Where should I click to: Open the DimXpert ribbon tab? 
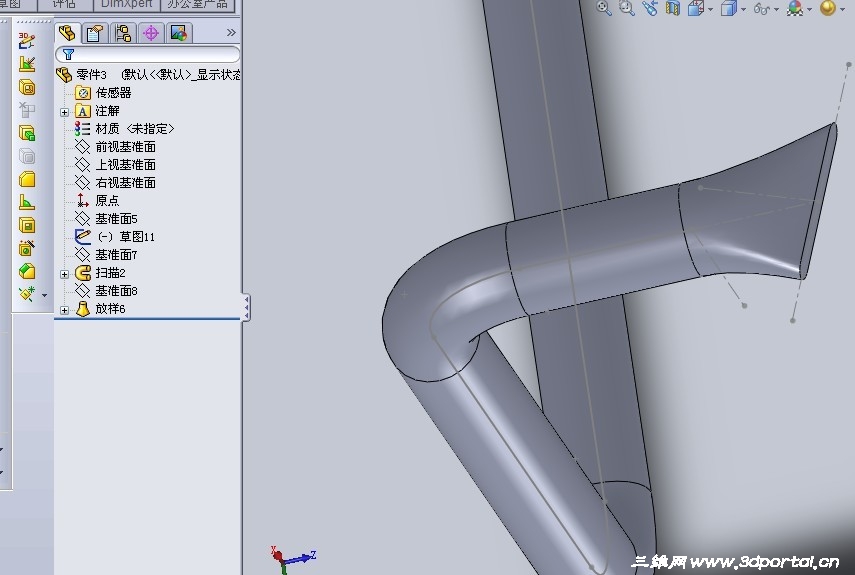point(127,4)
